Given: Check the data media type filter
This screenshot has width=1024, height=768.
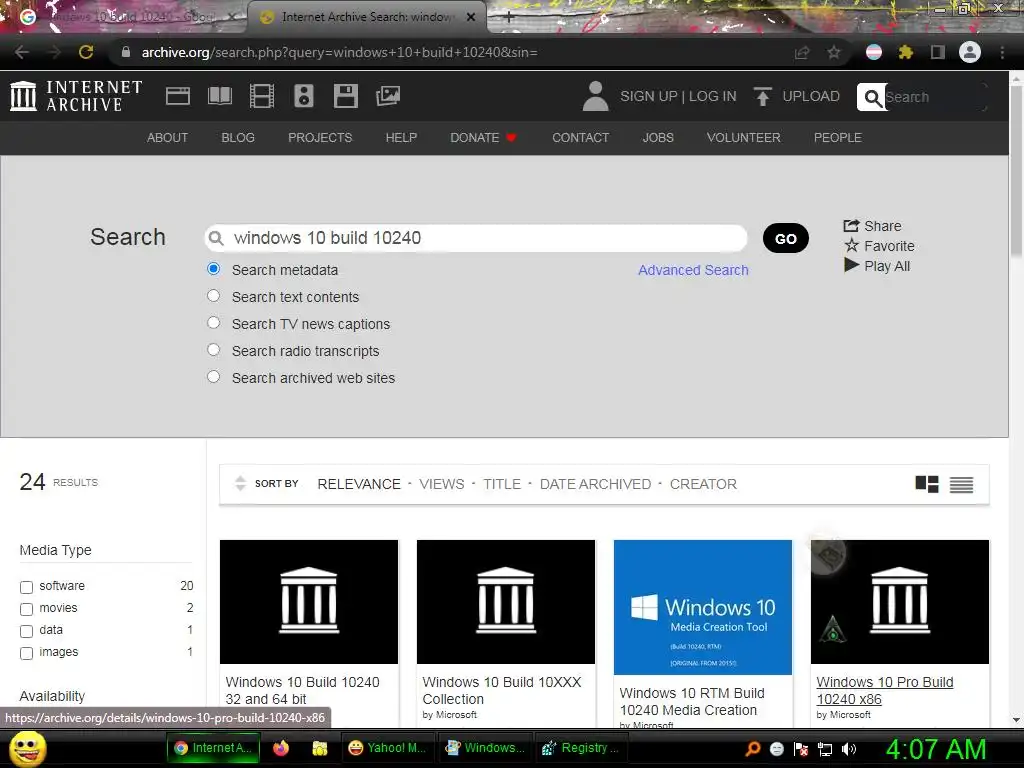Looking at the screenshot, I should pyautogui.click(x=27, y=632).
